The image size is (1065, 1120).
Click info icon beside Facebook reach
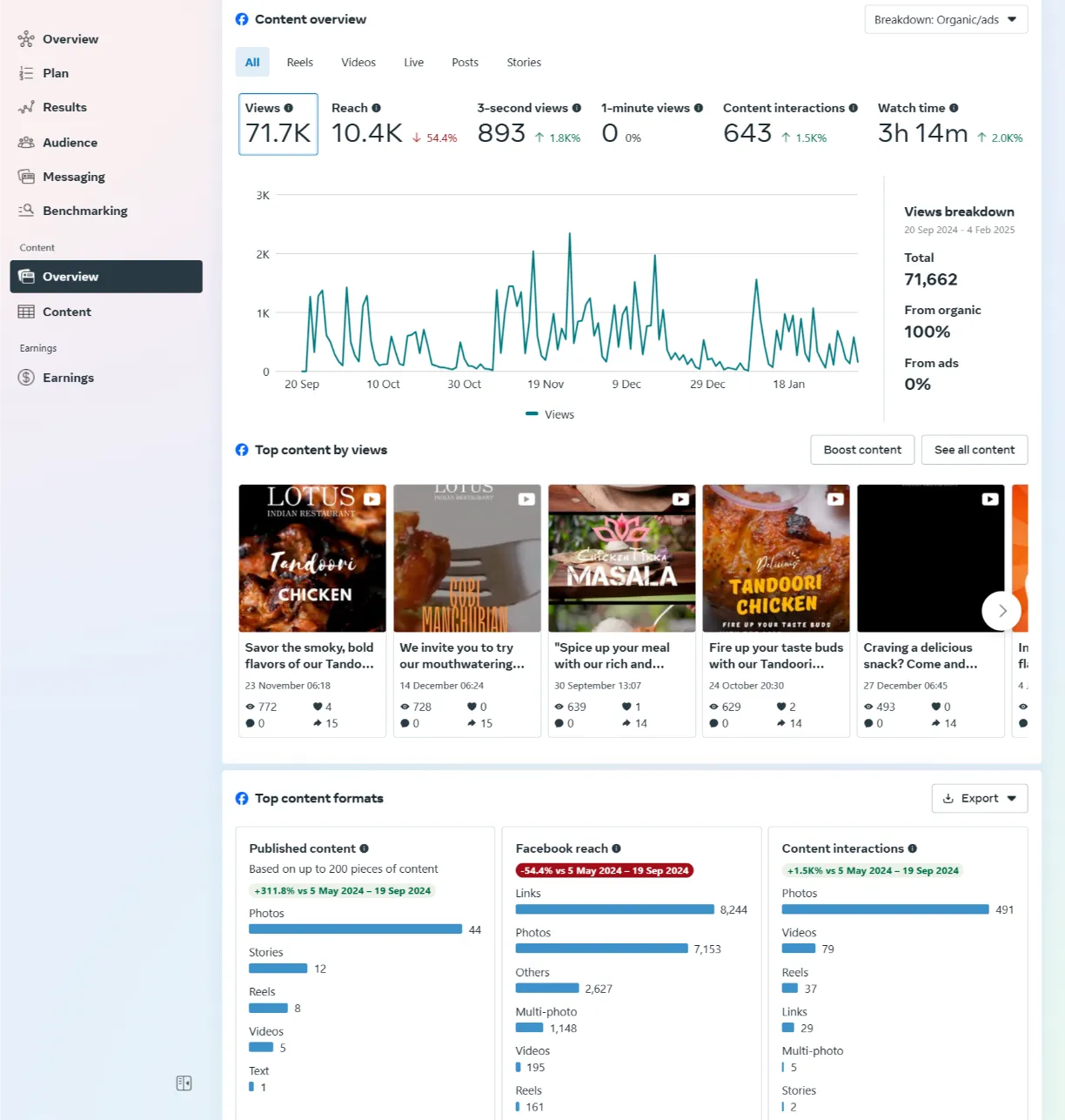coord(617,848)
